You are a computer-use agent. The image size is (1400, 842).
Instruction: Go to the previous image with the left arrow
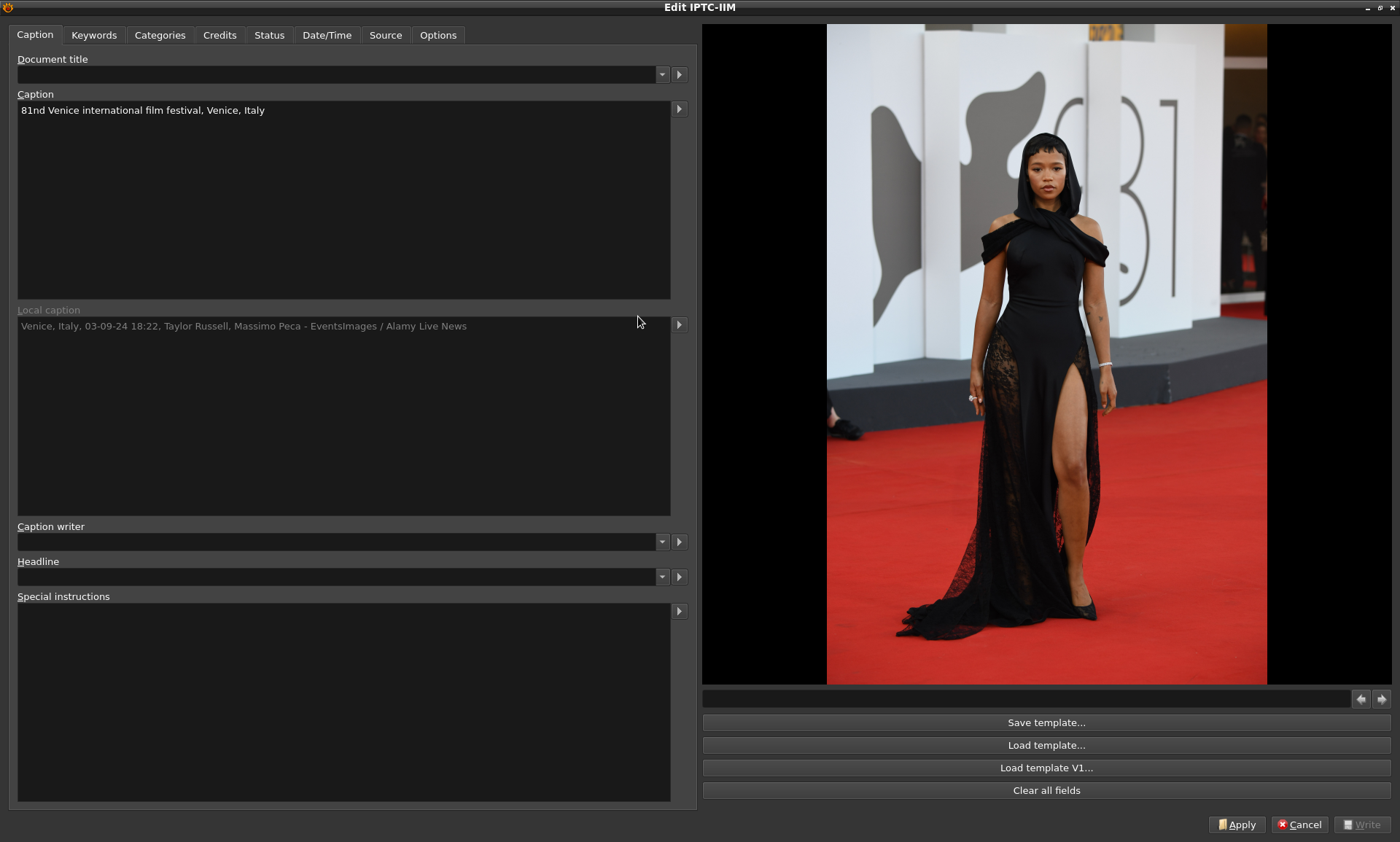(x=1361, y=700)
